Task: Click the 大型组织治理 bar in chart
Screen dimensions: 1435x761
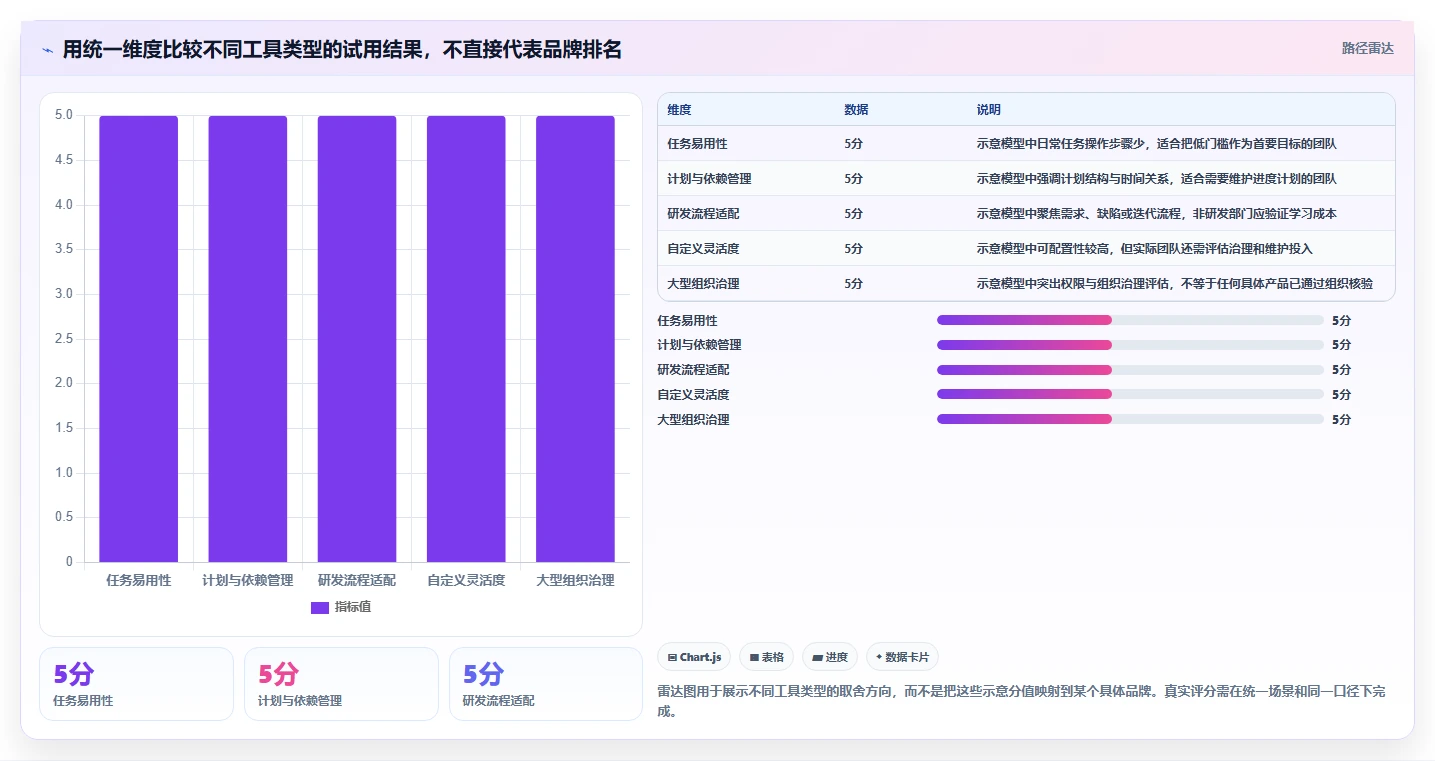Action: point(575,338)
